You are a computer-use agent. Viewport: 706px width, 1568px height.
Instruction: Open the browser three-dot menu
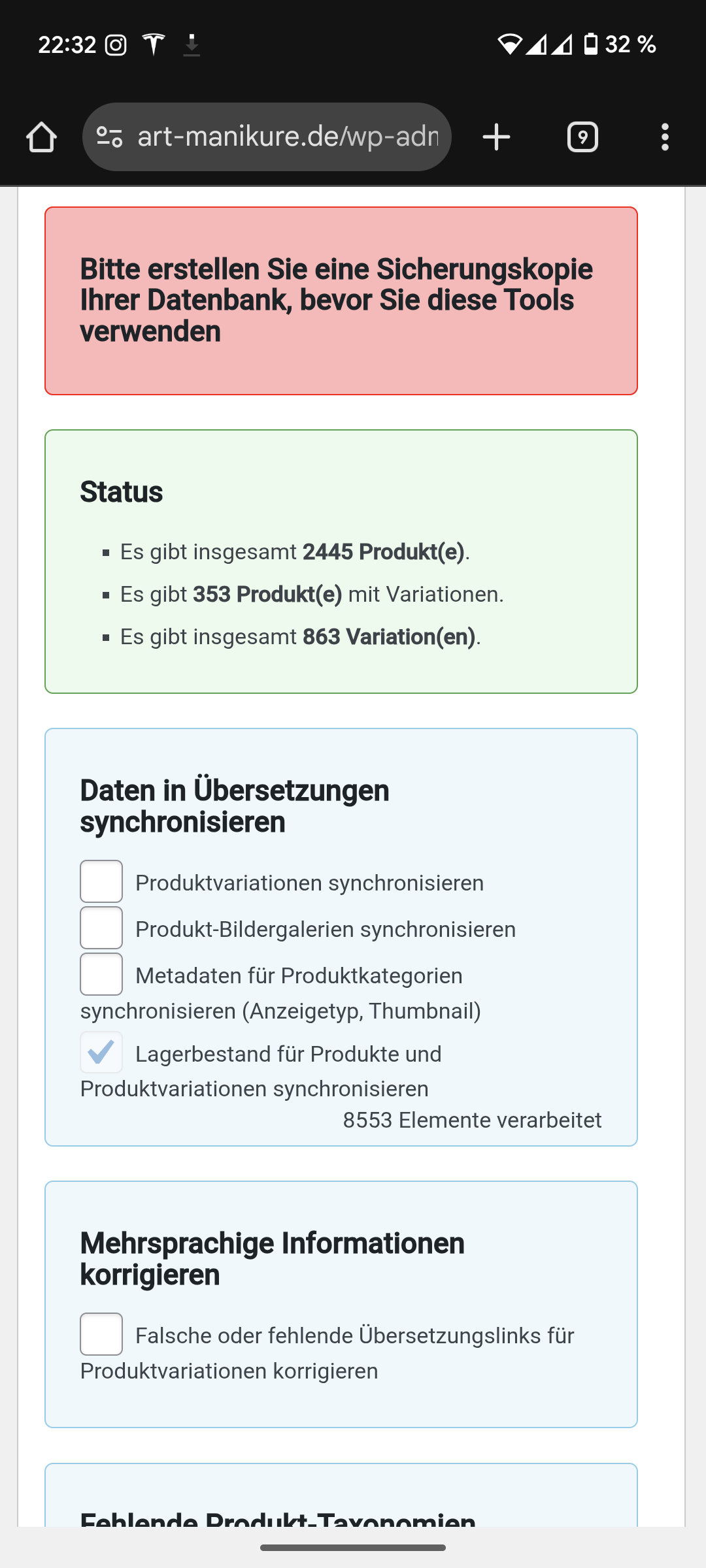(665, 137)
